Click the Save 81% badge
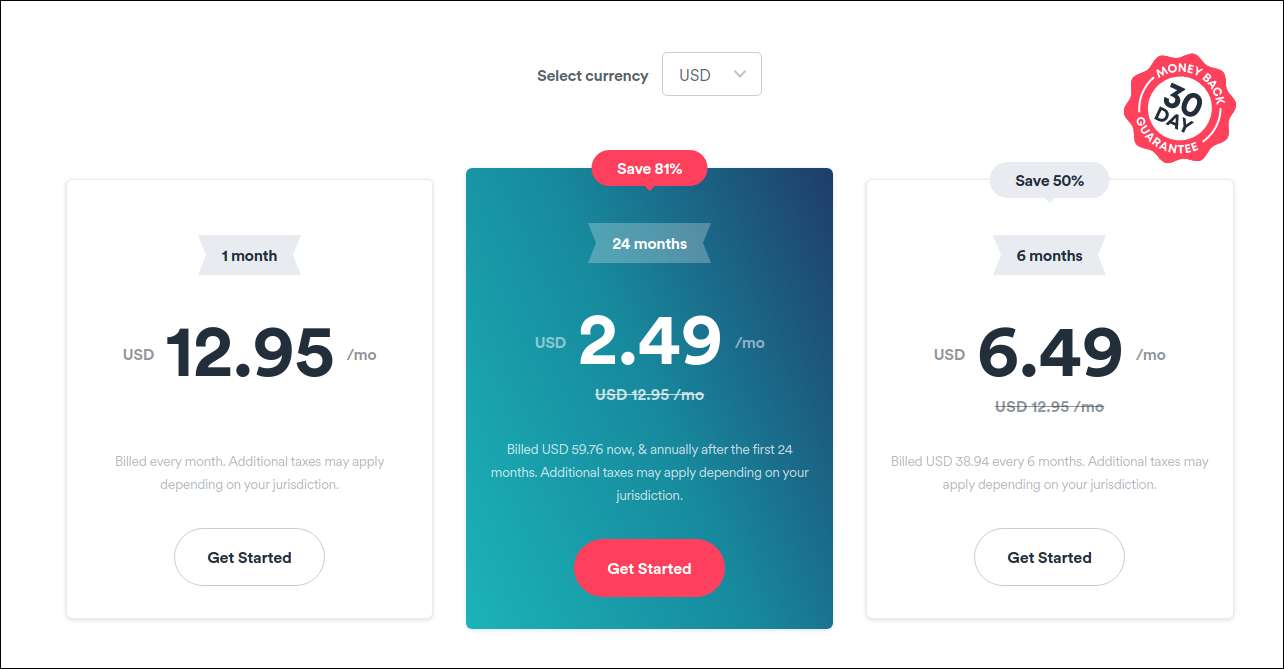The image size is (1284, 669). [649, 169]
